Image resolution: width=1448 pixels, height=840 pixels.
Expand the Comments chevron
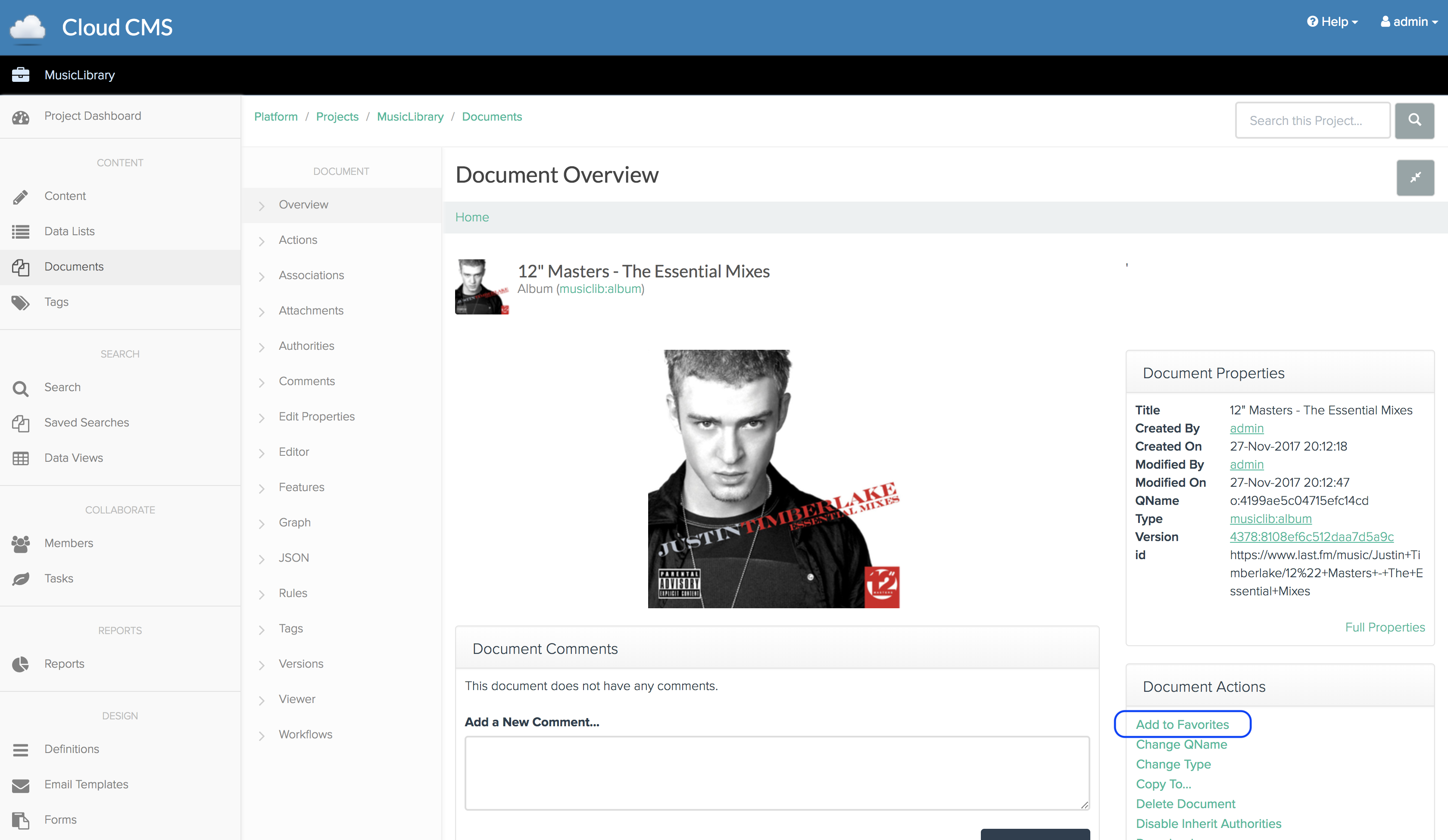[262, 383]
